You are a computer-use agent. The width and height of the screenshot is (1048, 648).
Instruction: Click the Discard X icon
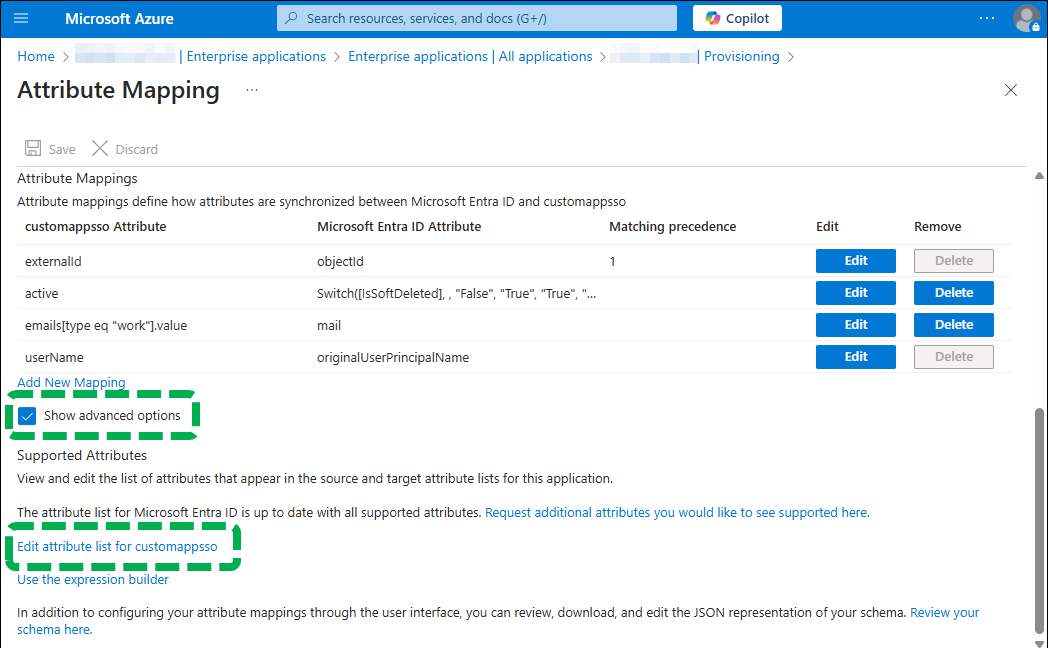click(100, 148)
